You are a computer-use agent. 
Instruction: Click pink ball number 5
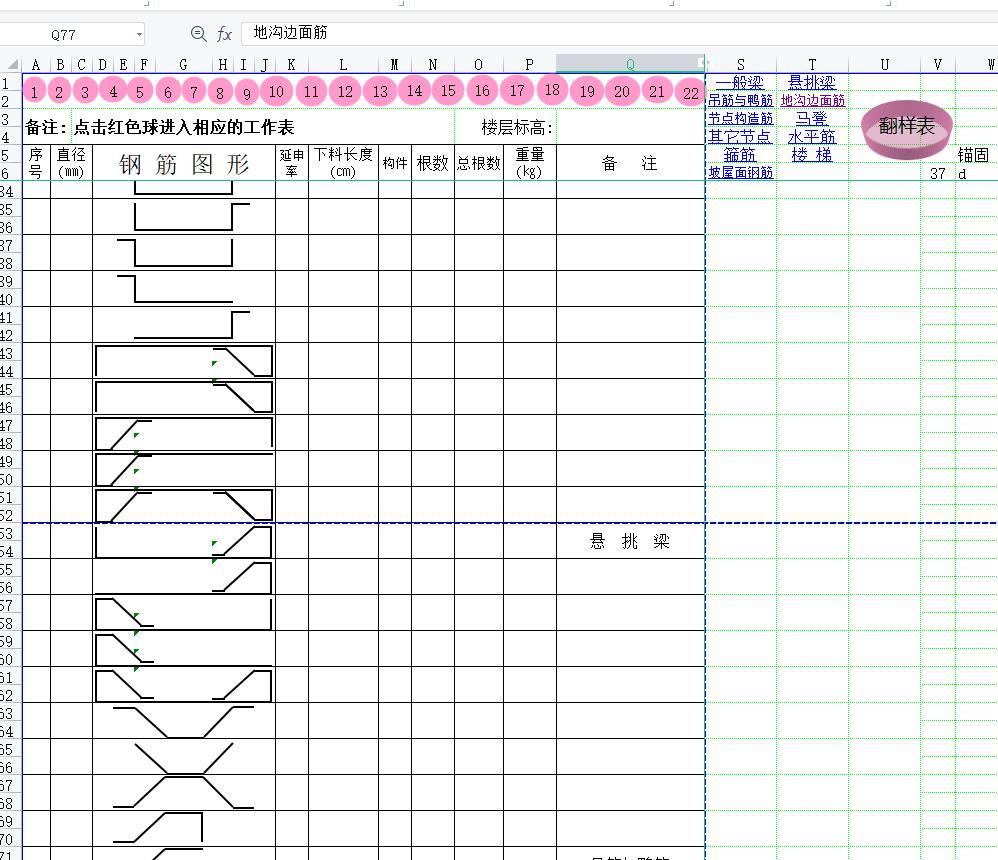[140, 92]
